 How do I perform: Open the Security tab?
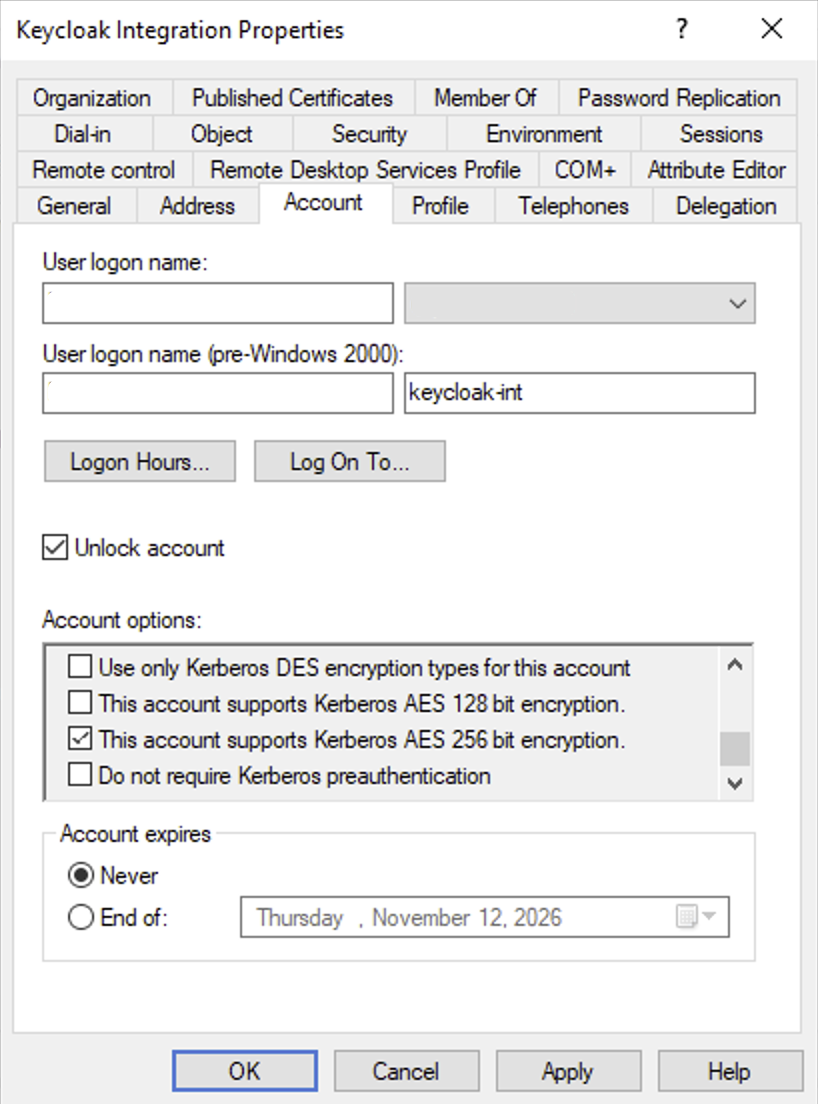tap(369, 134)
